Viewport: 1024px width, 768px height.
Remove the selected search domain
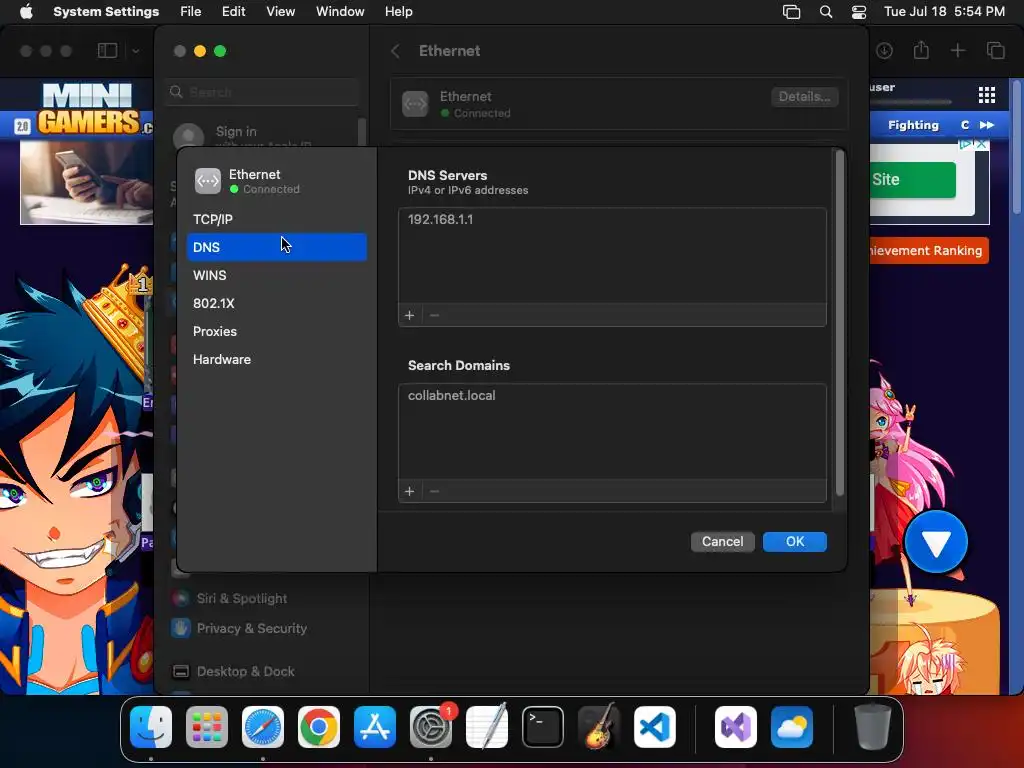434,491
